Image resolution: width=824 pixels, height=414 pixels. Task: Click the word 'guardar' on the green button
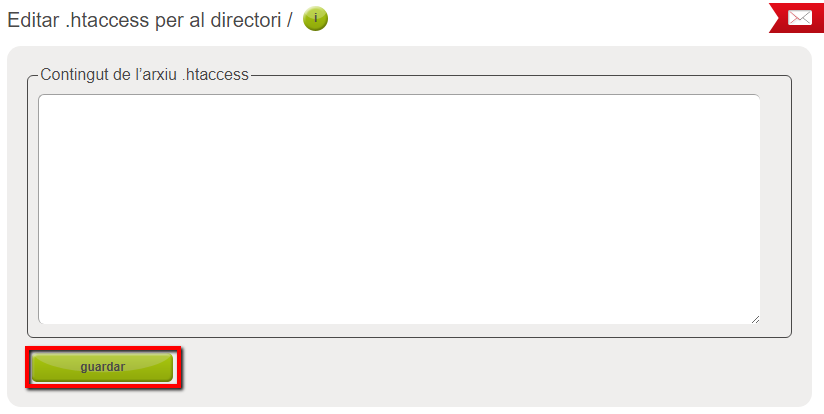102,367
